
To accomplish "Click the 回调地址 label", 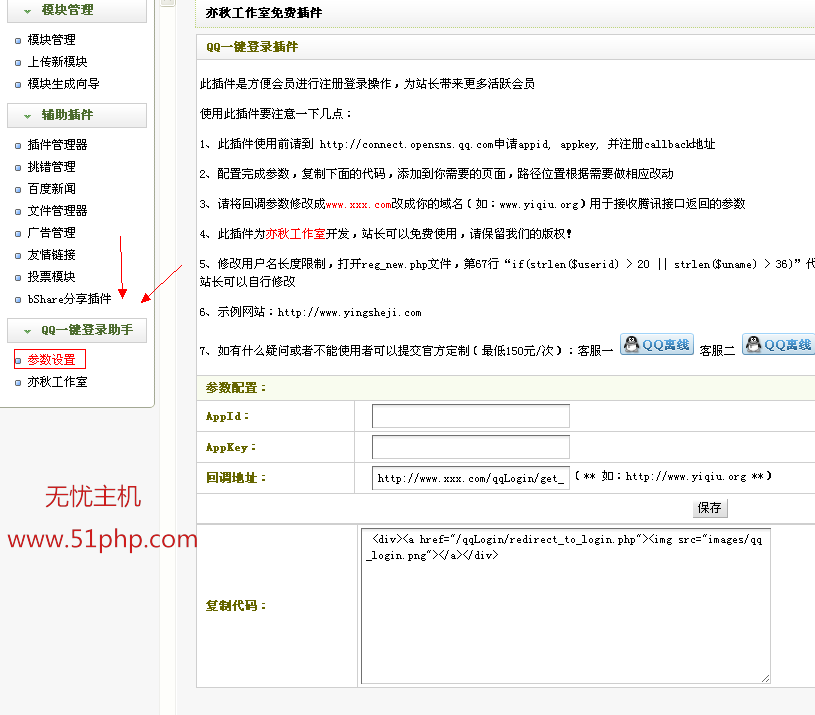I will click(x=235, y=478).
